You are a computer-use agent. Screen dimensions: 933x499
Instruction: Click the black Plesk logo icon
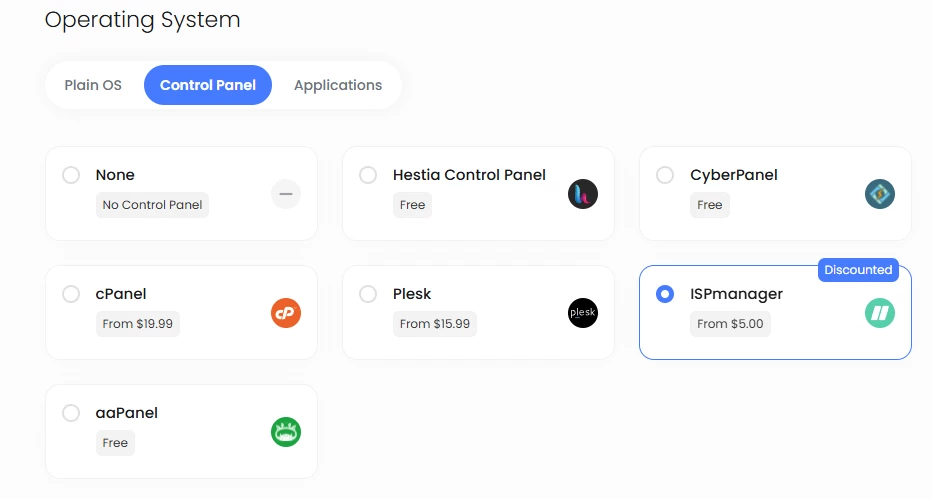pos(583,313)
